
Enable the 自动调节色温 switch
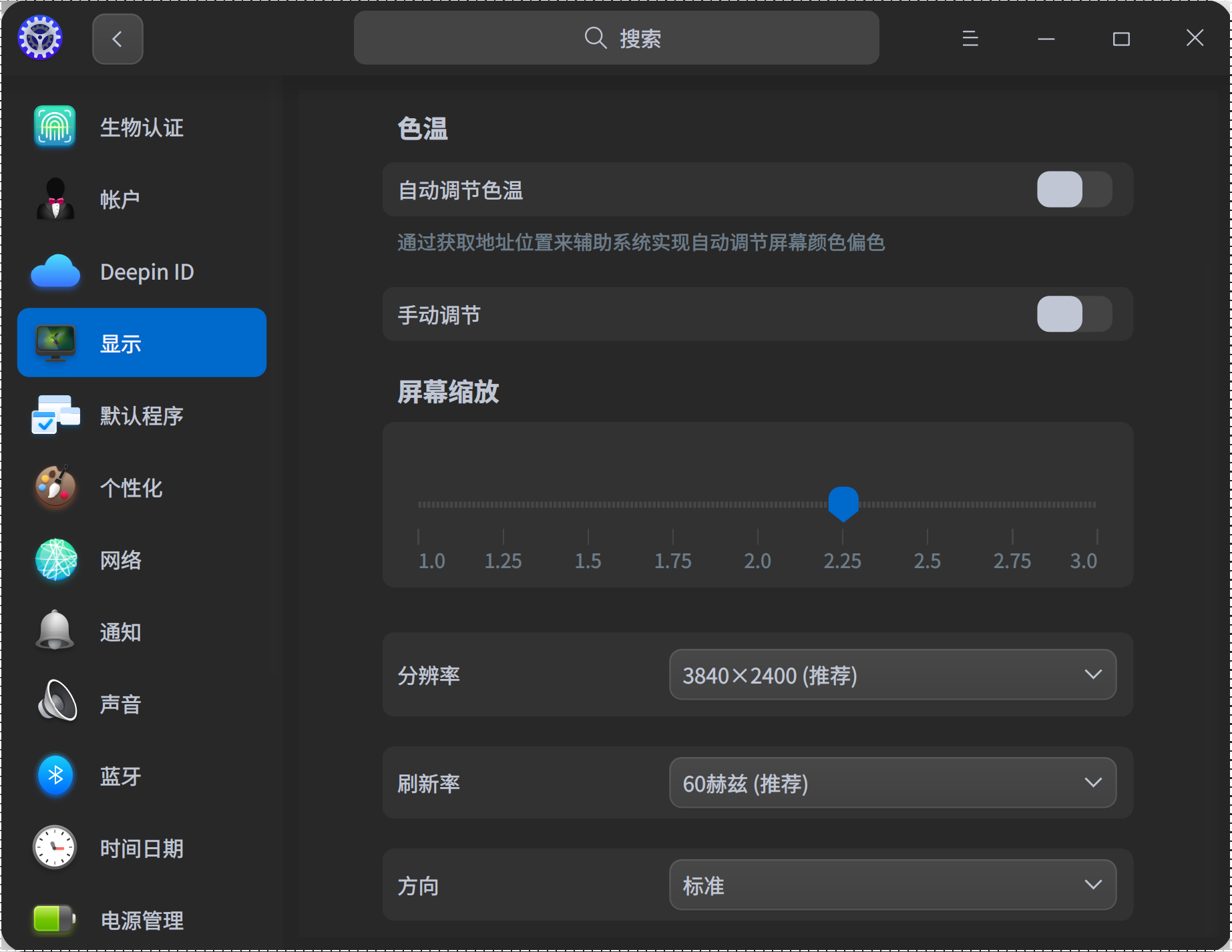click(x=1073, y=190)
